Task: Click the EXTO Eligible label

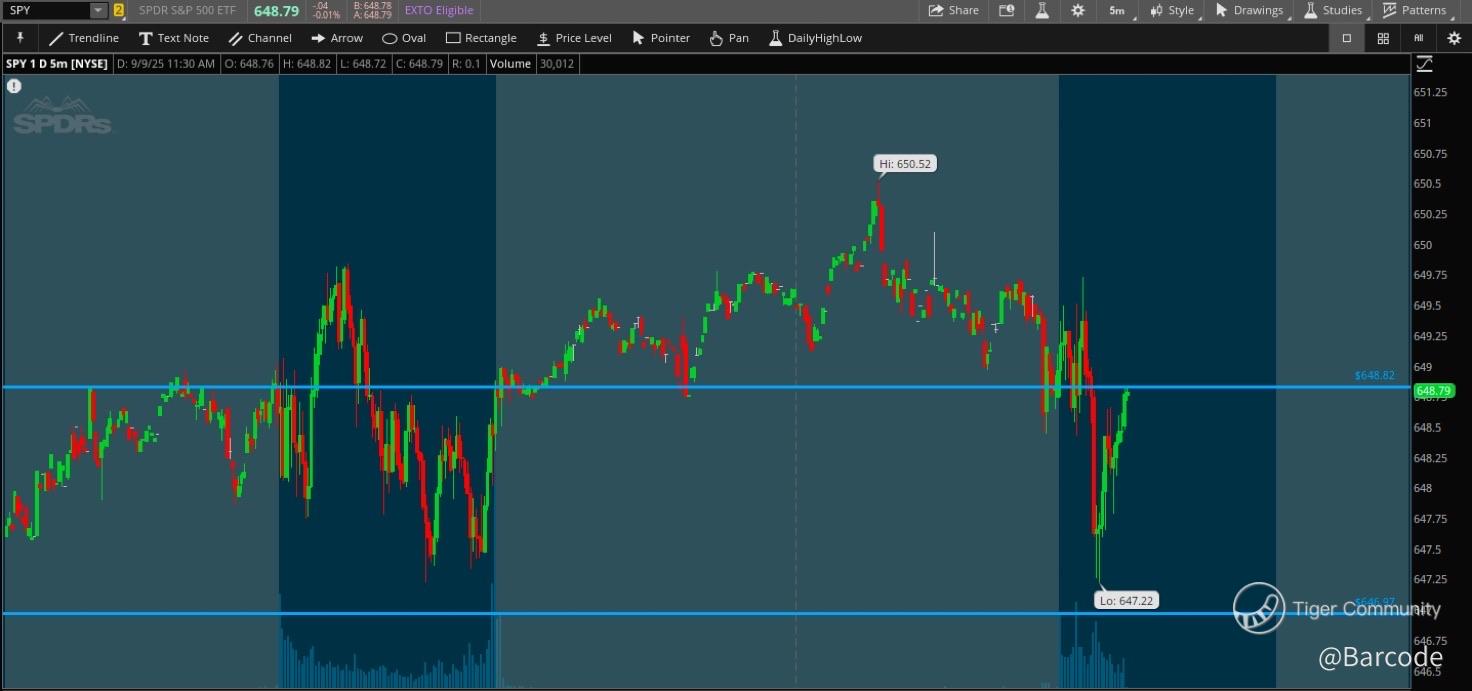Action: (439, 10)
